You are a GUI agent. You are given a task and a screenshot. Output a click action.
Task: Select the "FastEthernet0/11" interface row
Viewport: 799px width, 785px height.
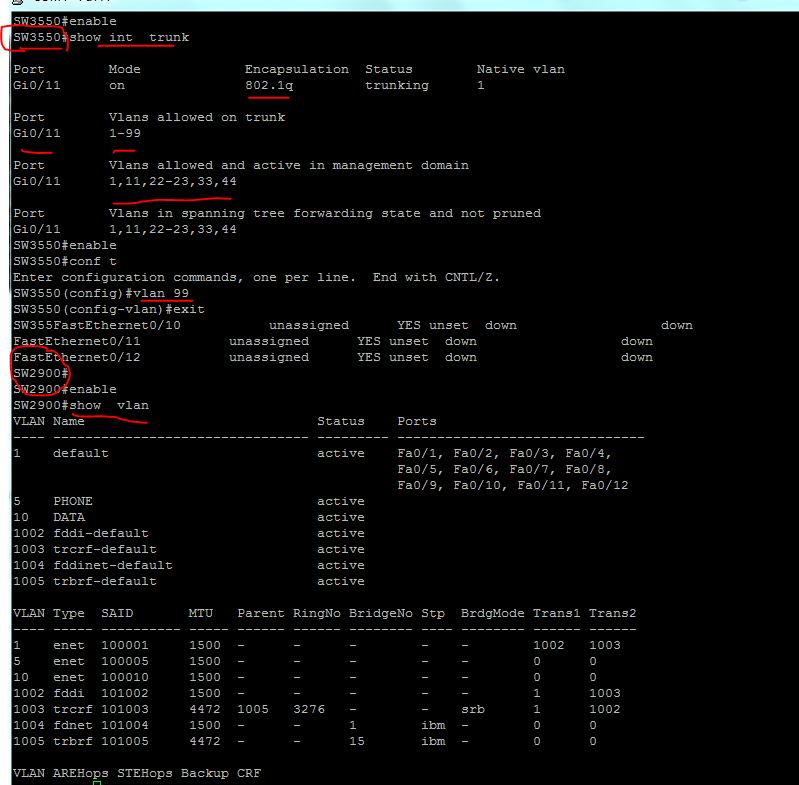(333, 341)
